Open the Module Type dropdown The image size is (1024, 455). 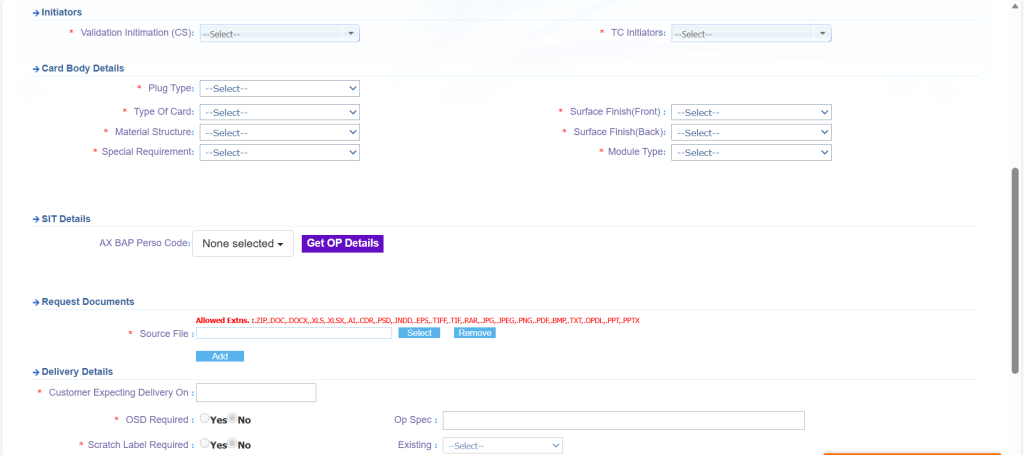(x=750, y=152)
